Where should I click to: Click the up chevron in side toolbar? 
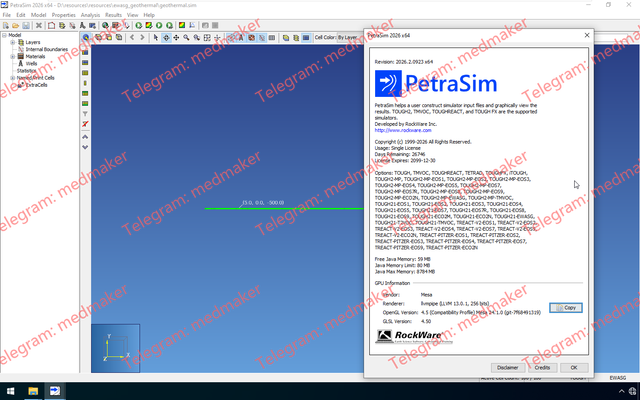coord(85,137)
